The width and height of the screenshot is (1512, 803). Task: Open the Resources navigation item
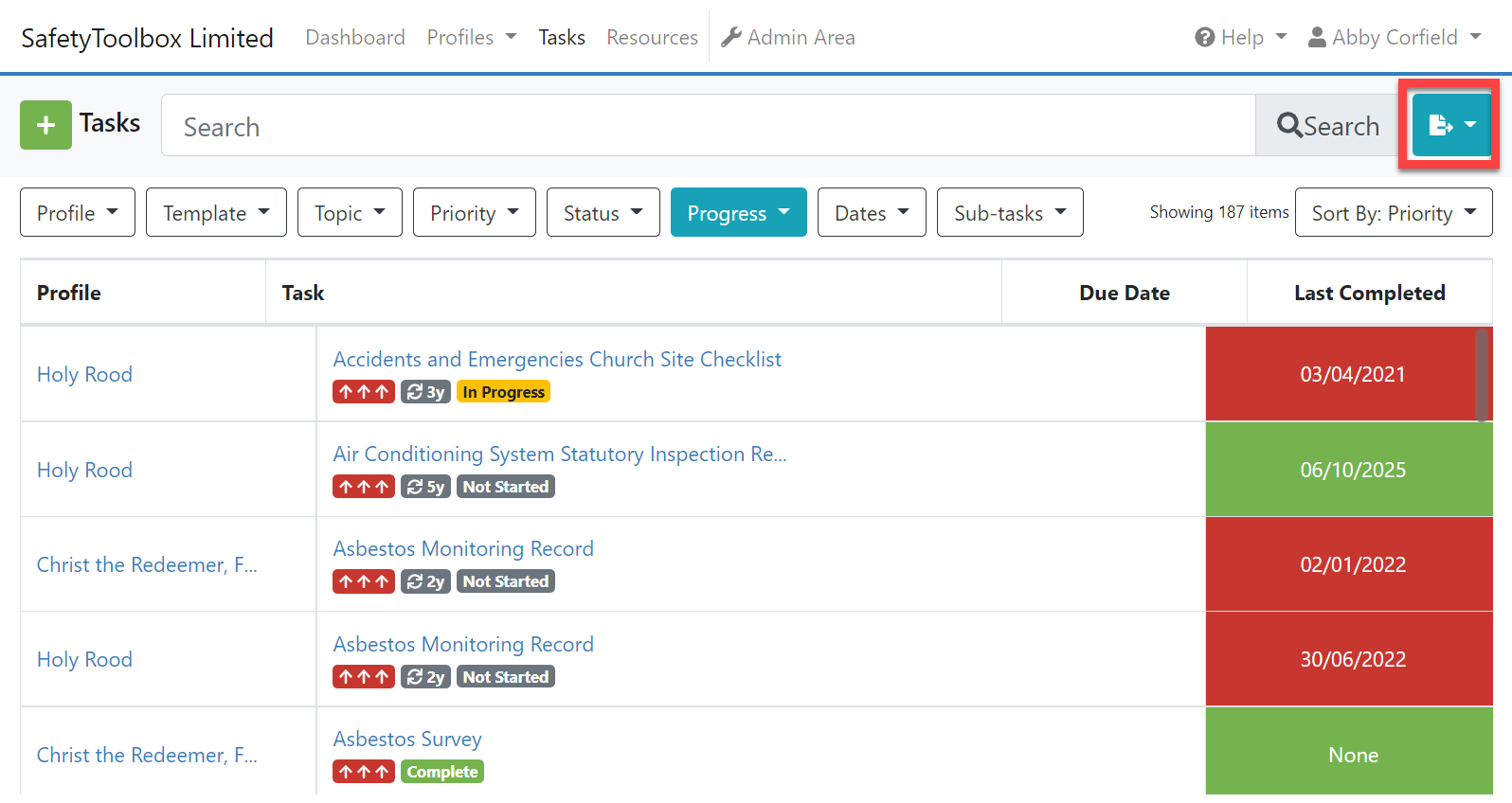point(652,38)
